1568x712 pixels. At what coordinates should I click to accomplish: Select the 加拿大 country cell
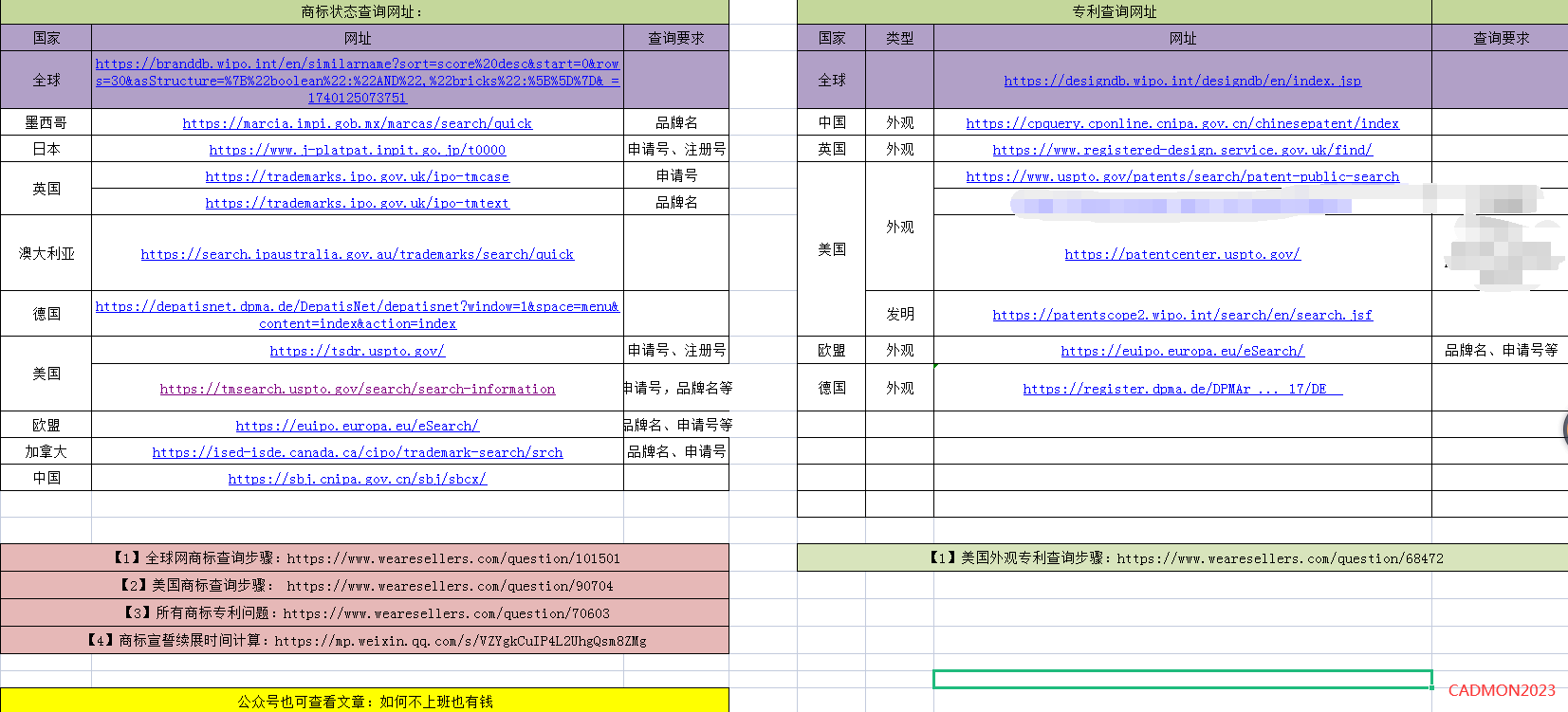46,451
